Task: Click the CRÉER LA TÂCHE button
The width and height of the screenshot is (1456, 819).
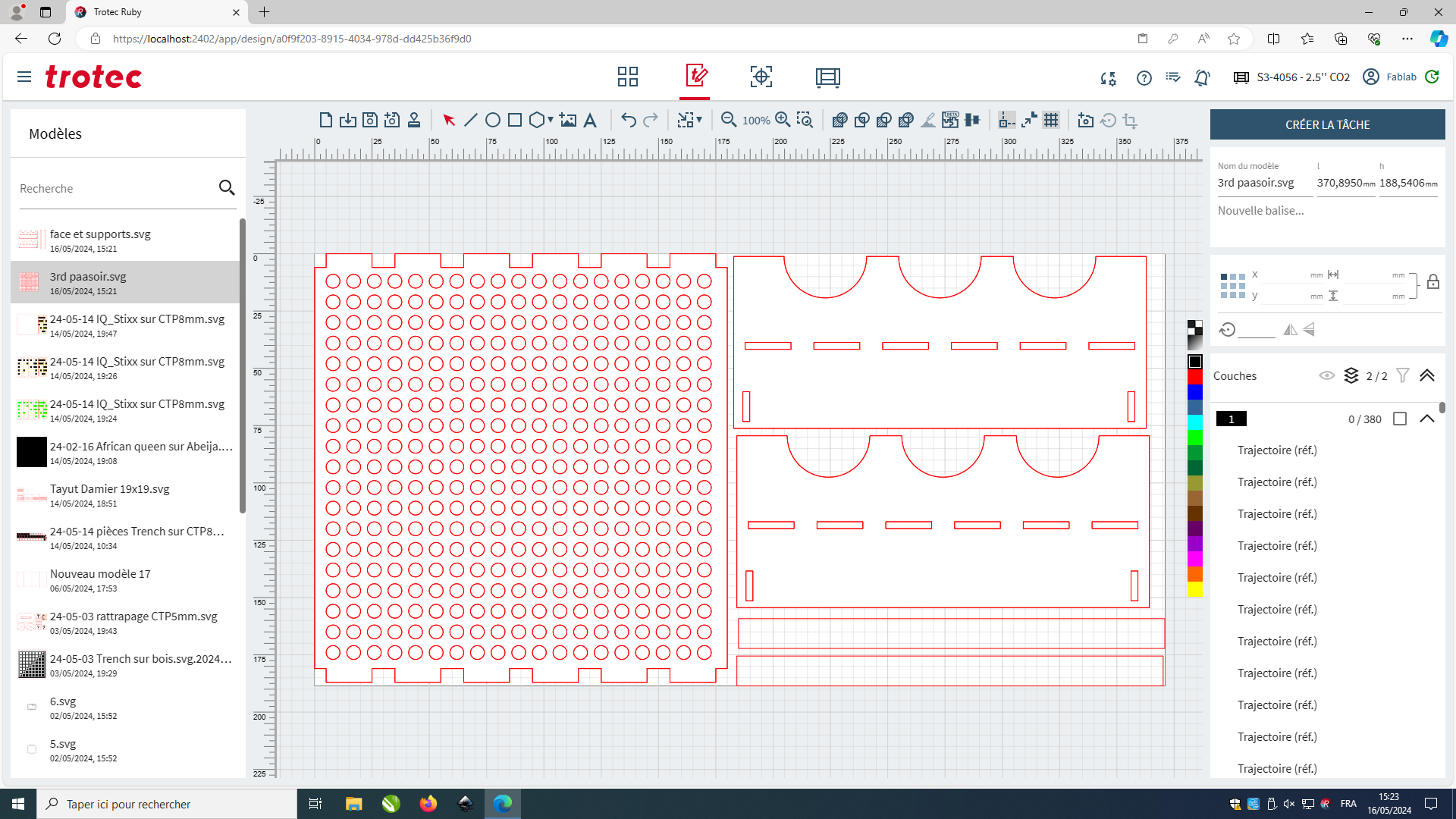Action: click(1328, 124)
